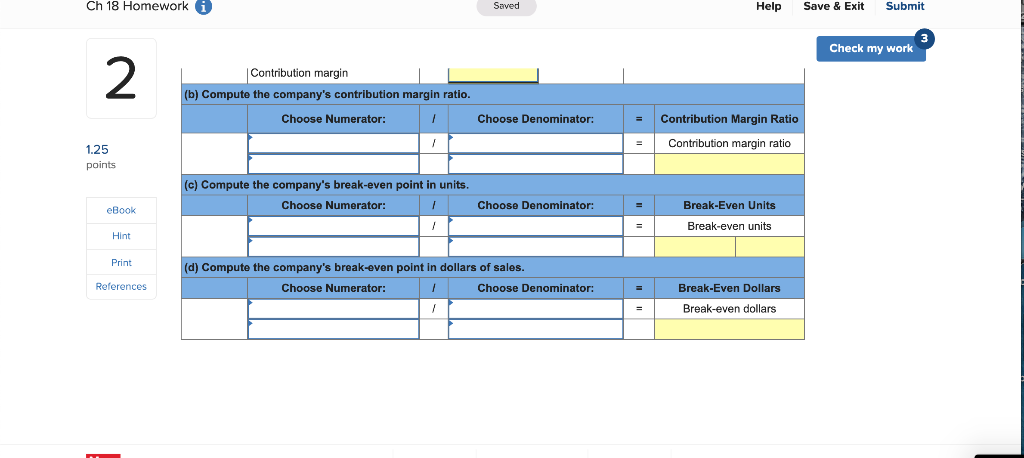
Task: Select question number 2 box
Action: point(121,78)
